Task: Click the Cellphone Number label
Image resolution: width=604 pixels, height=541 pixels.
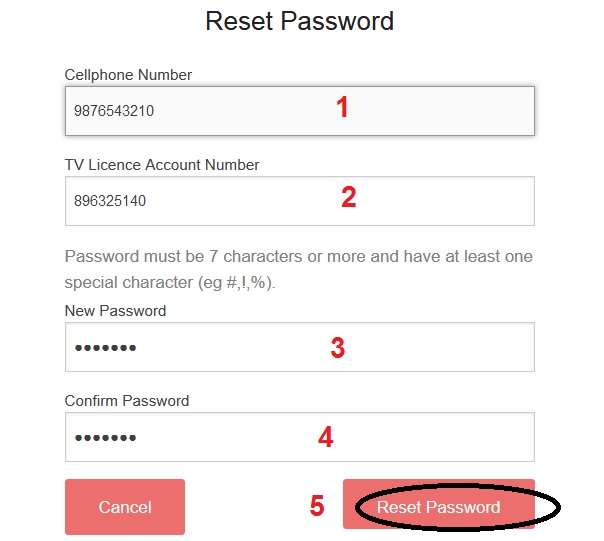Action: (128, 75)
